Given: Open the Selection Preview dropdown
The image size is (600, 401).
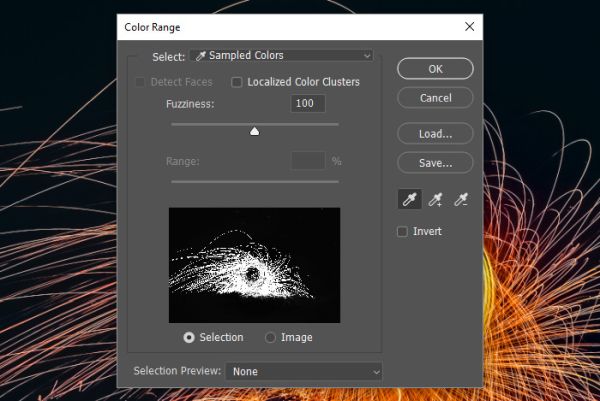Looking at the screenshot, I should [x=304, y=372].
